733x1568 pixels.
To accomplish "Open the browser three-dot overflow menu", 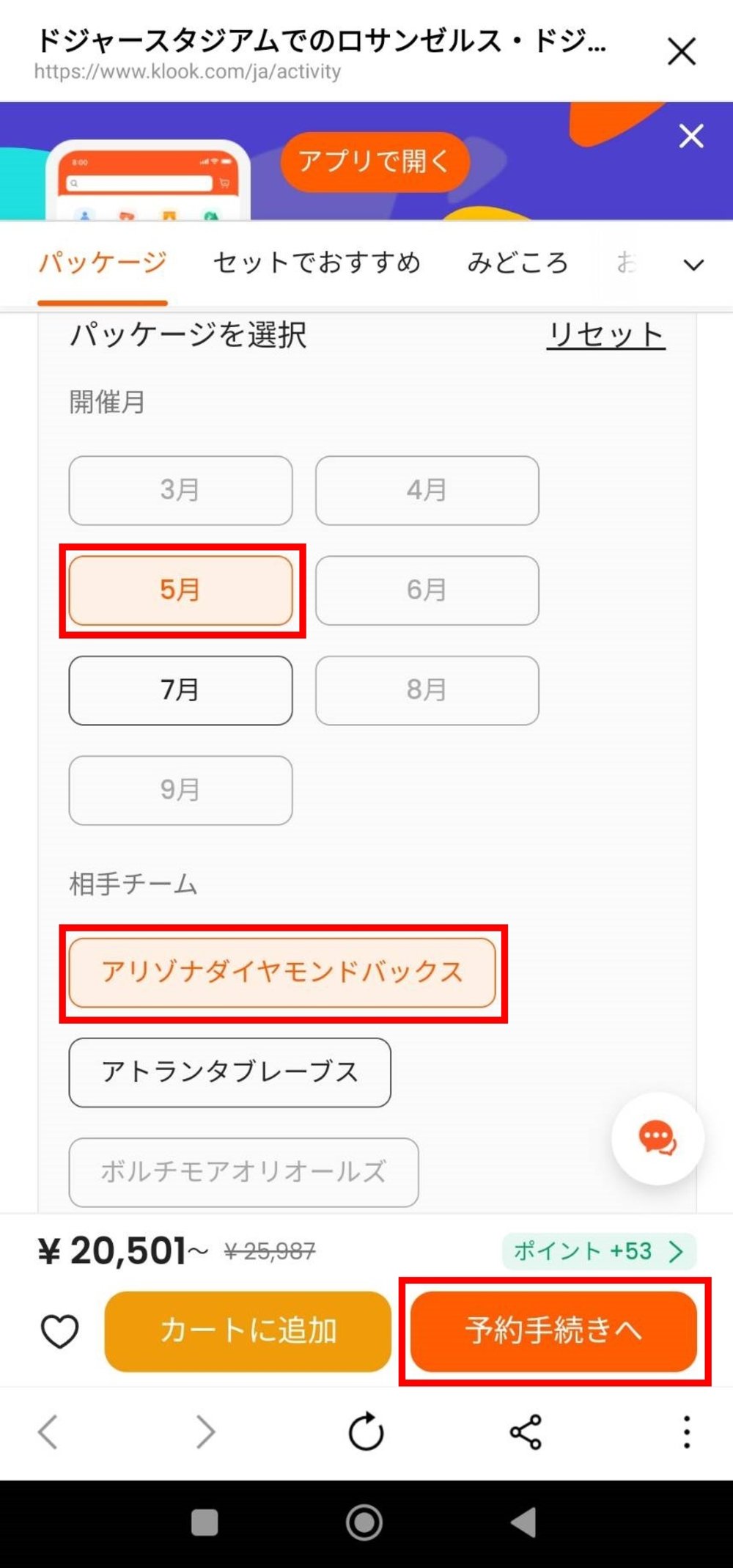I will (x=686, y=1435).
